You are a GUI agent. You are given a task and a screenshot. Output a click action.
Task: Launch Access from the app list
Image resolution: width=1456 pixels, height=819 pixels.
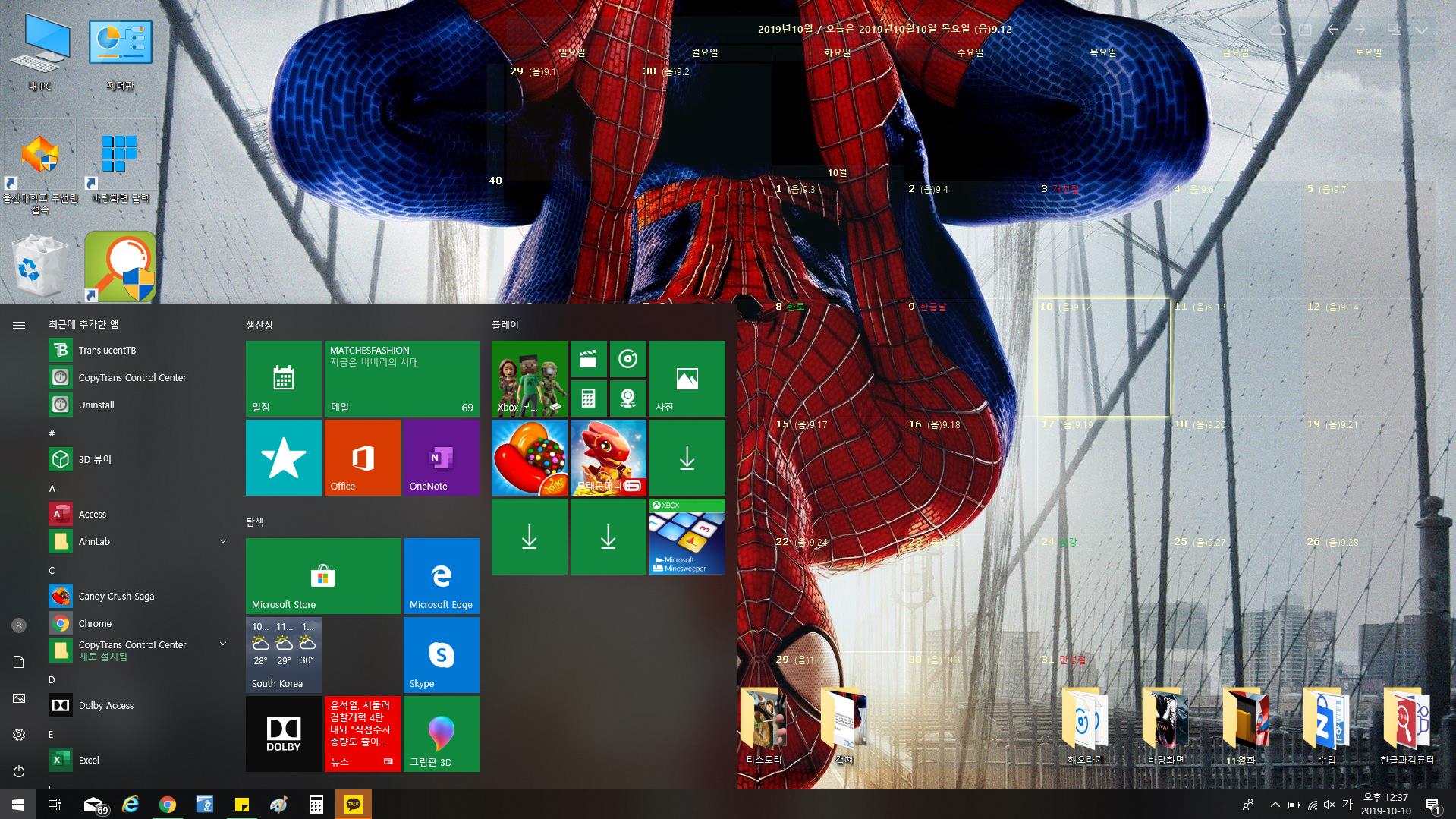[x=138, y=514]
